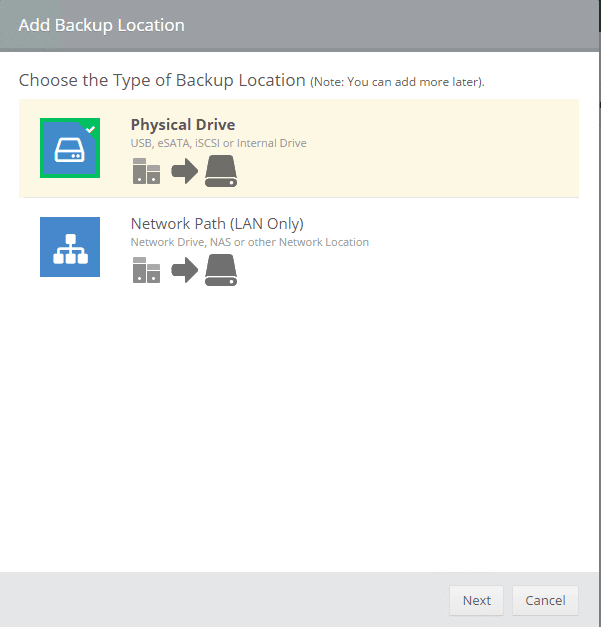Click the 'Choose the Type of Backup Location' heading
This screenshot has width=601, height=627.
(162, 80)
